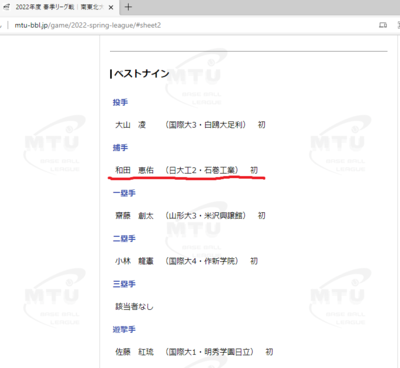
Task: Click affiliation text 山形大3・米沢興譲館
Action: tap(206, 216)
